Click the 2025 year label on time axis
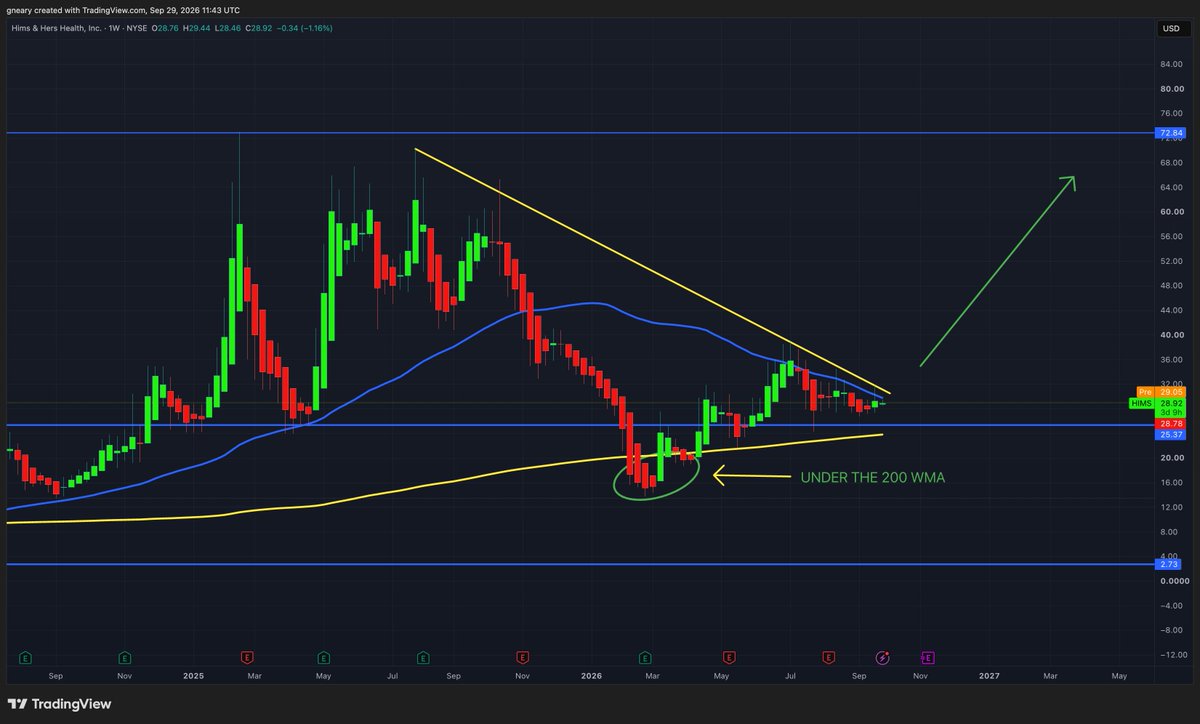The image size is (1200, 724). 193,677
